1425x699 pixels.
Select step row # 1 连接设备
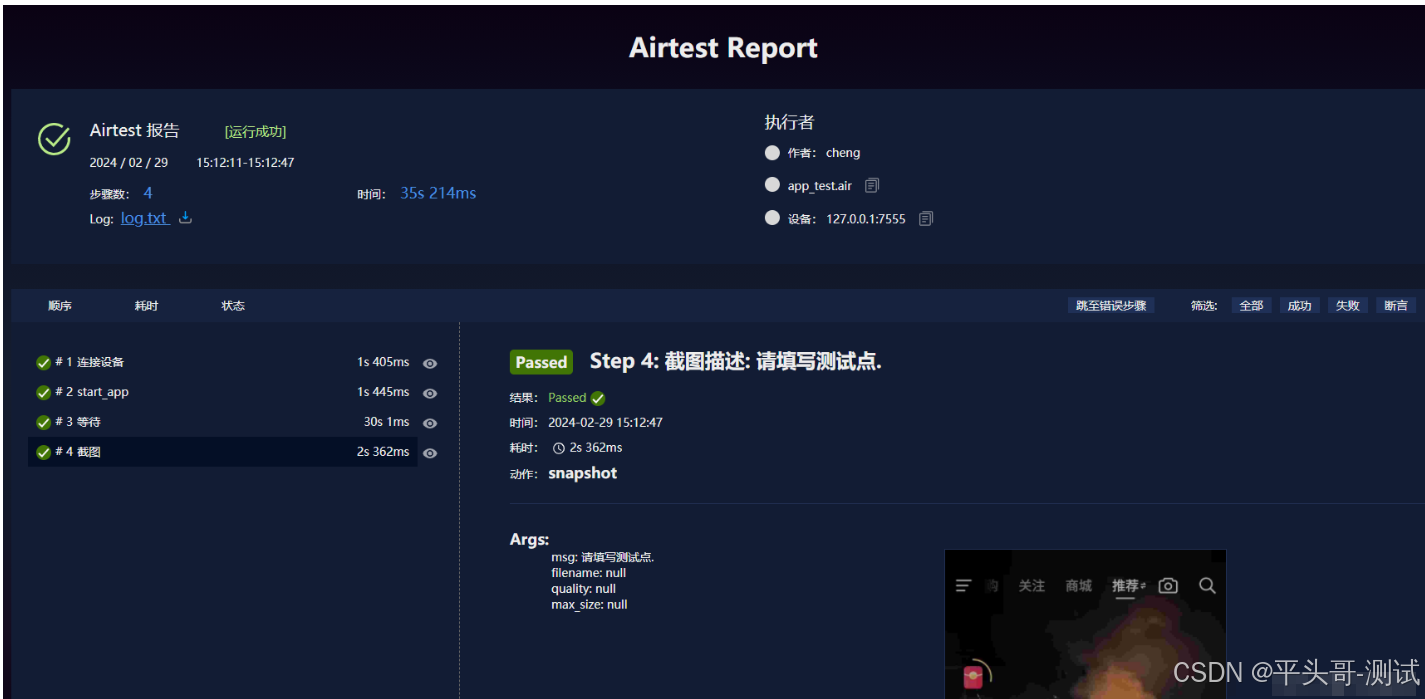pos(223,362)
